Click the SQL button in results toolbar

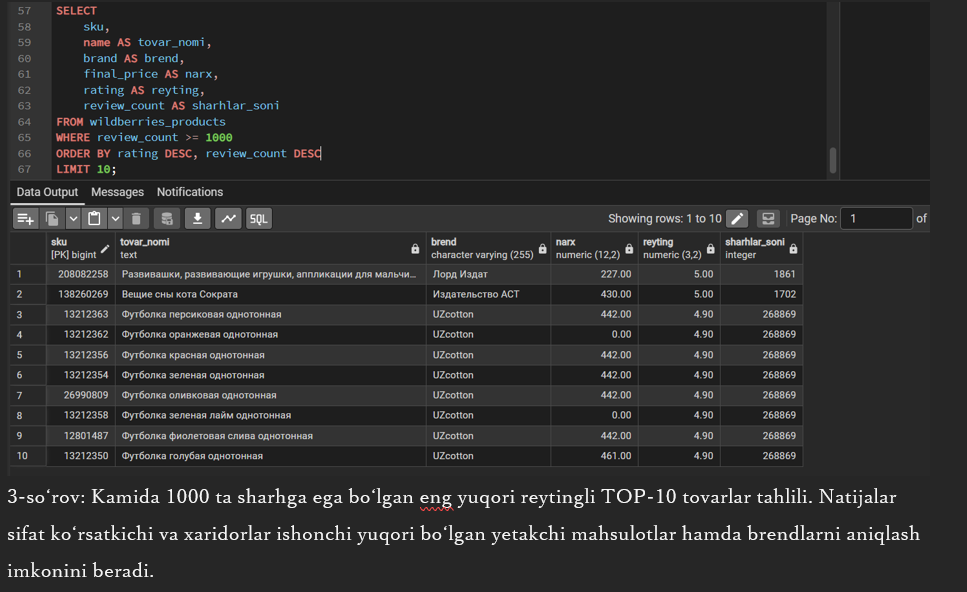point(258,218)
